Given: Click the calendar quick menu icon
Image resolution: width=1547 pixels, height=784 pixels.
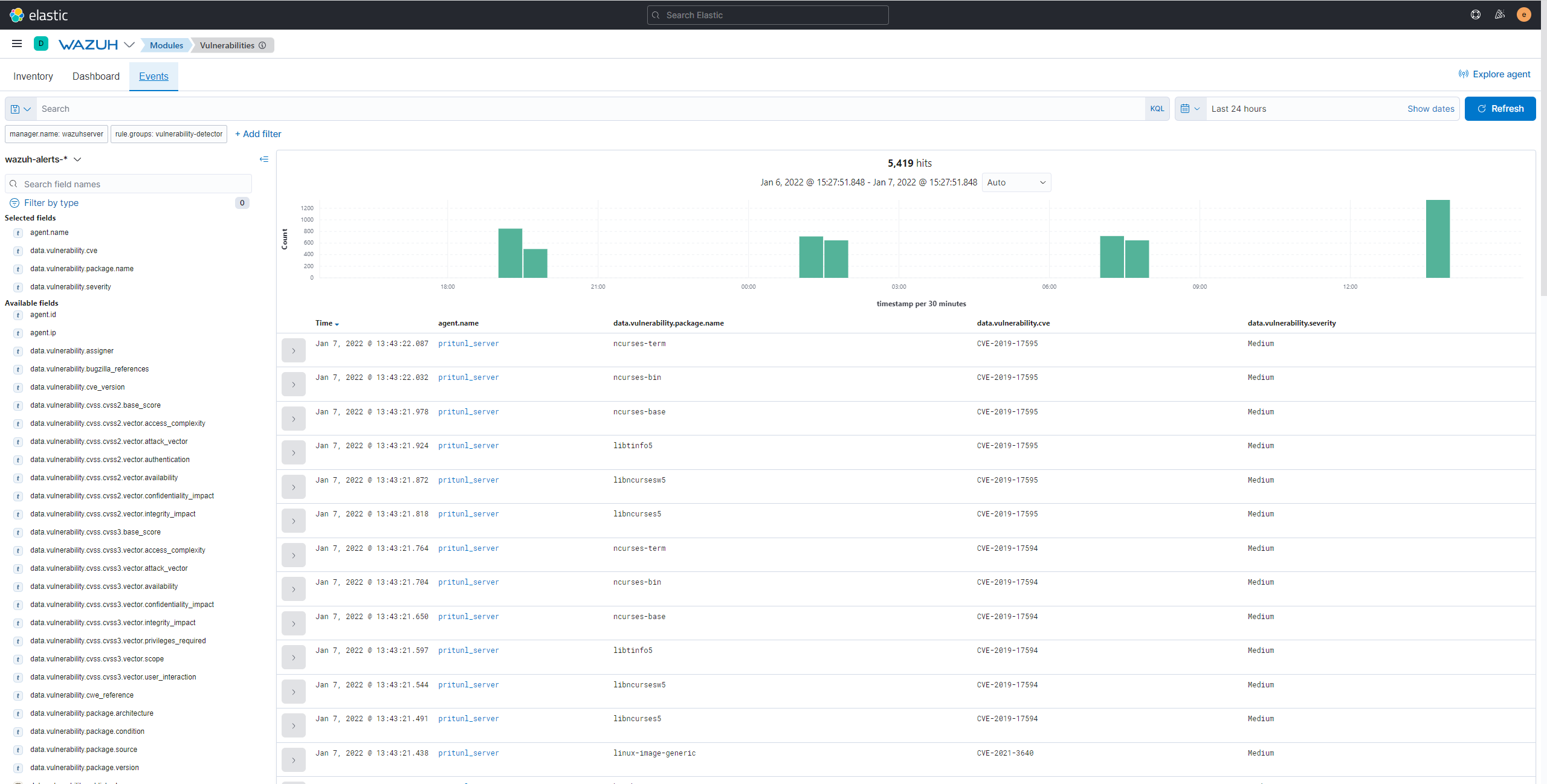Looking at the screenshot, I should click(x=1190, y=109).
